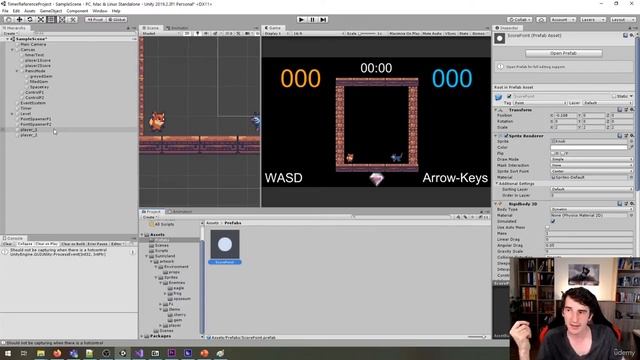Select the Scale tool in the Unity toolbar
The image size is (640, 360).
(40, 20)
